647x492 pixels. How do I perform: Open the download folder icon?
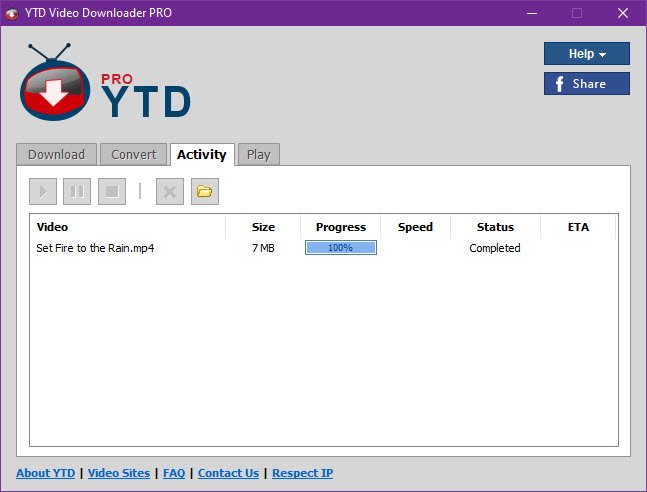point(205,192)
